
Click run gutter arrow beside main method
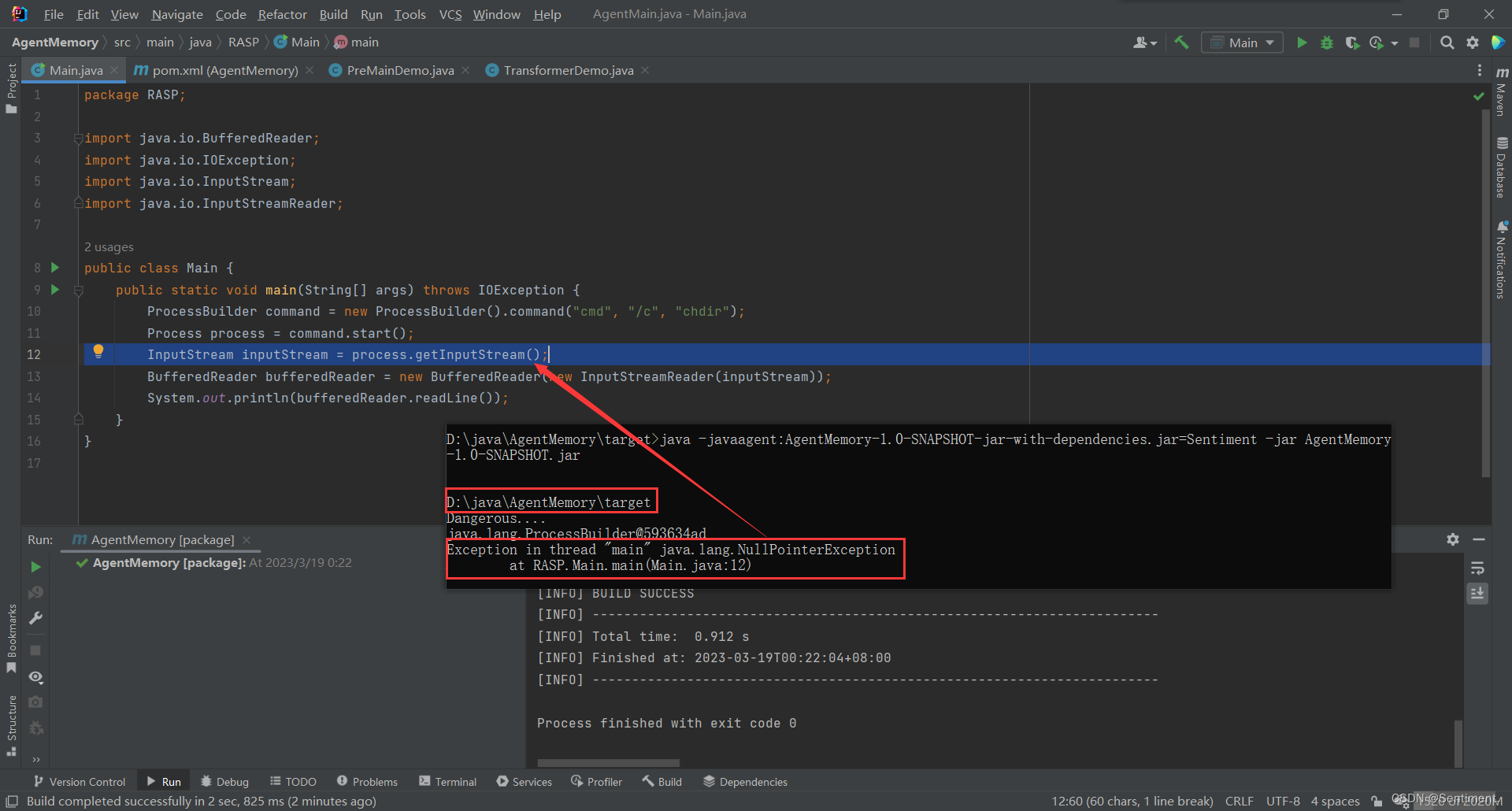55,289
